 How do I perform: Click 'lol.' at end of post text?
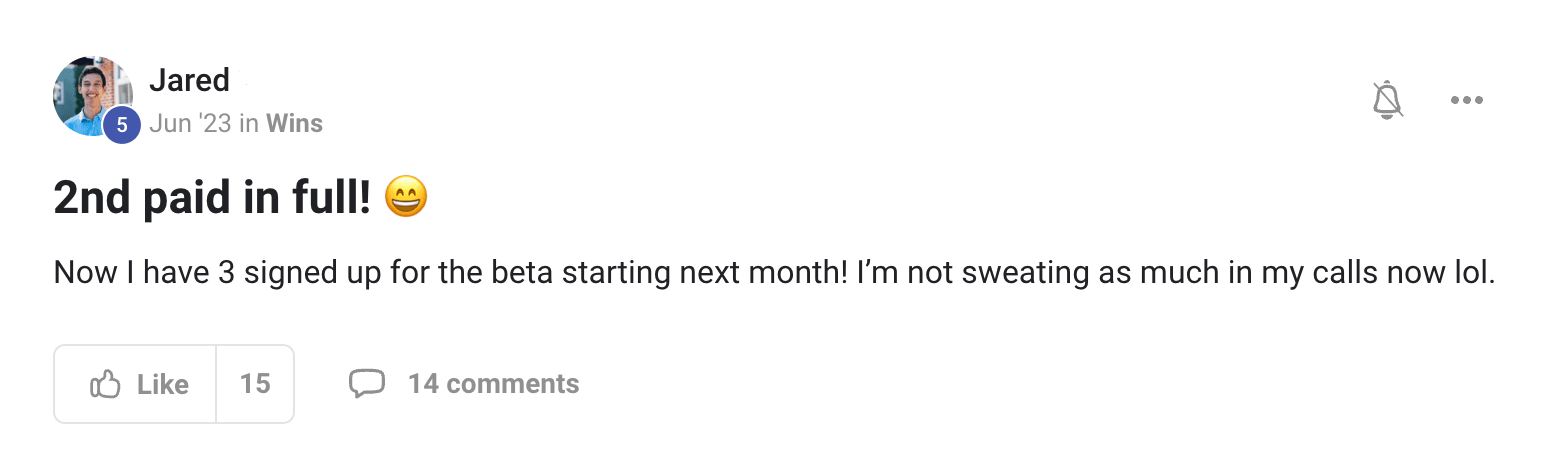pos(1472,272)
